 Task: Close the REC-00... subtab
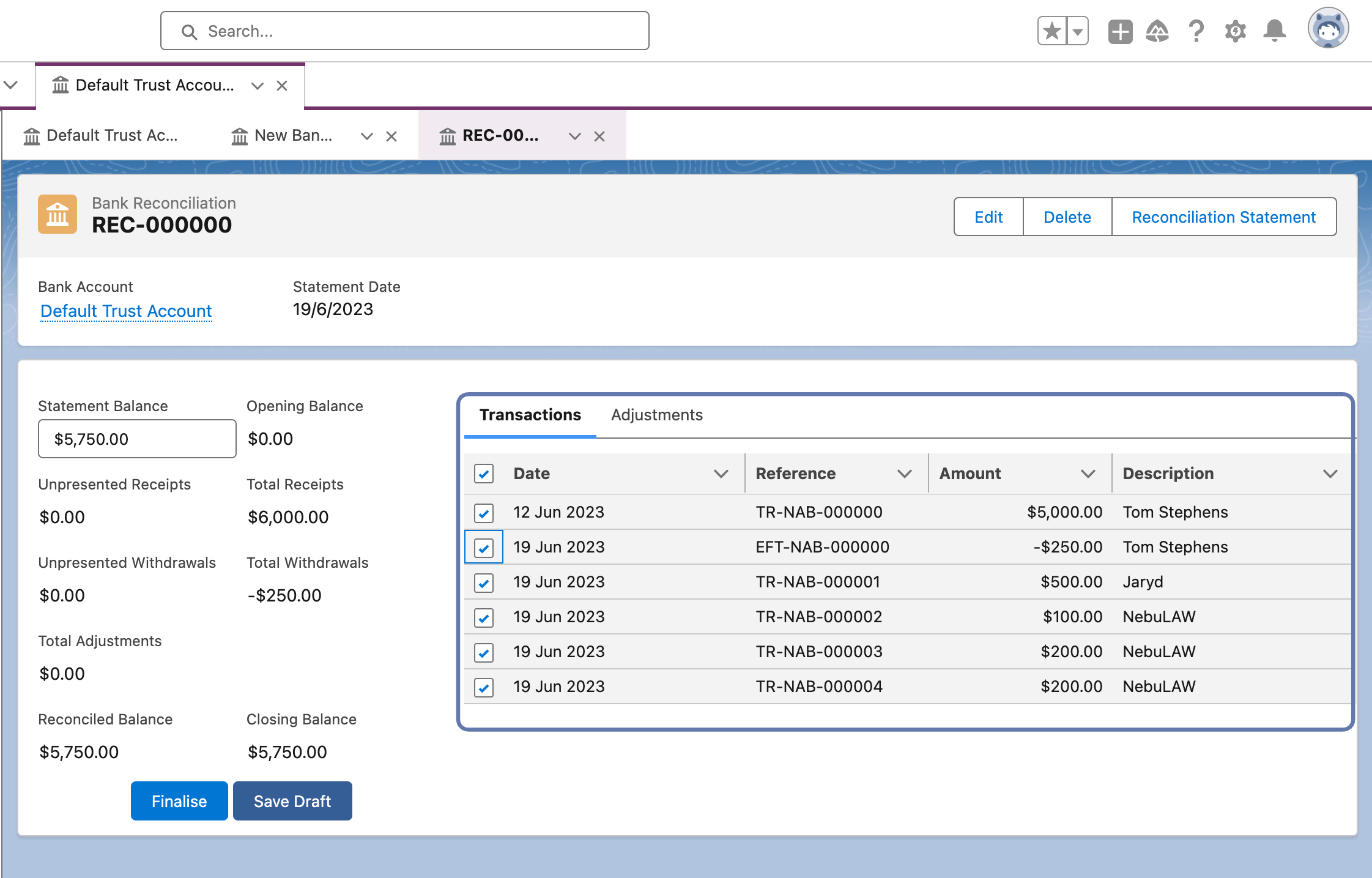(599, 136)
